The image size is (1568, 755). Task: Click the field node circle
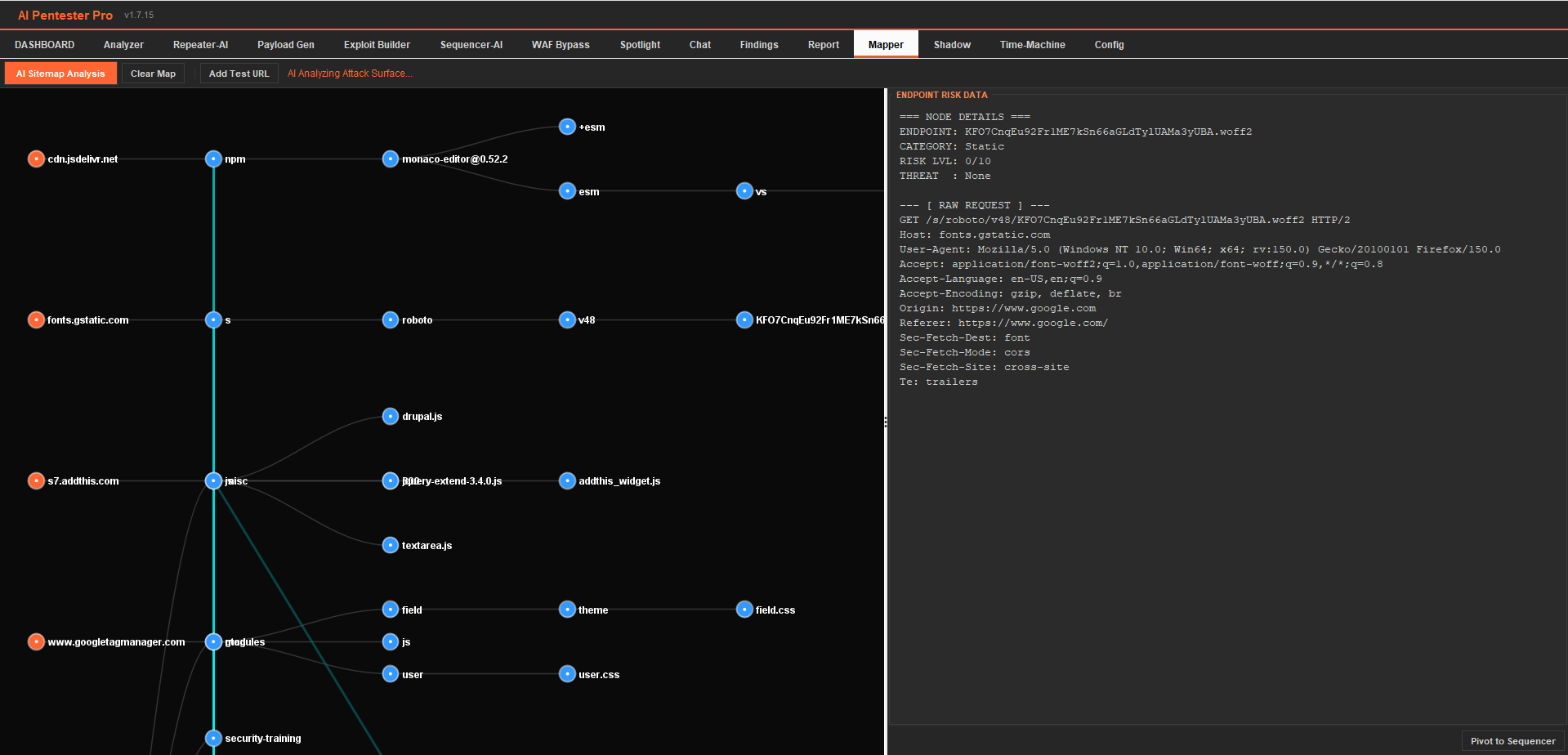pyautogui.click(x=391, y=610)
